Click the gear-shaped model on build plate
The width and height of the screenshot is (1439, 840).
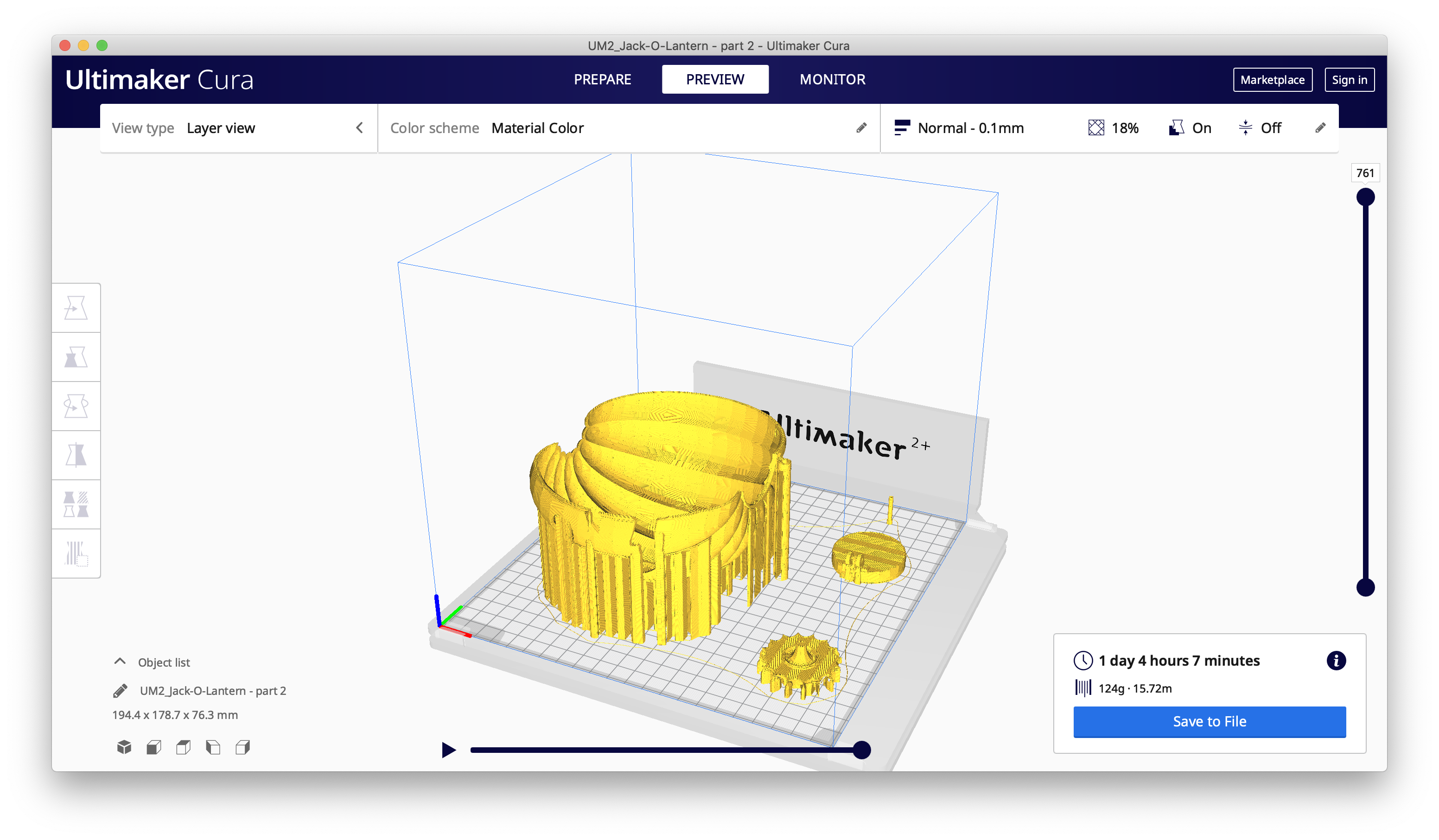[799, 667]
